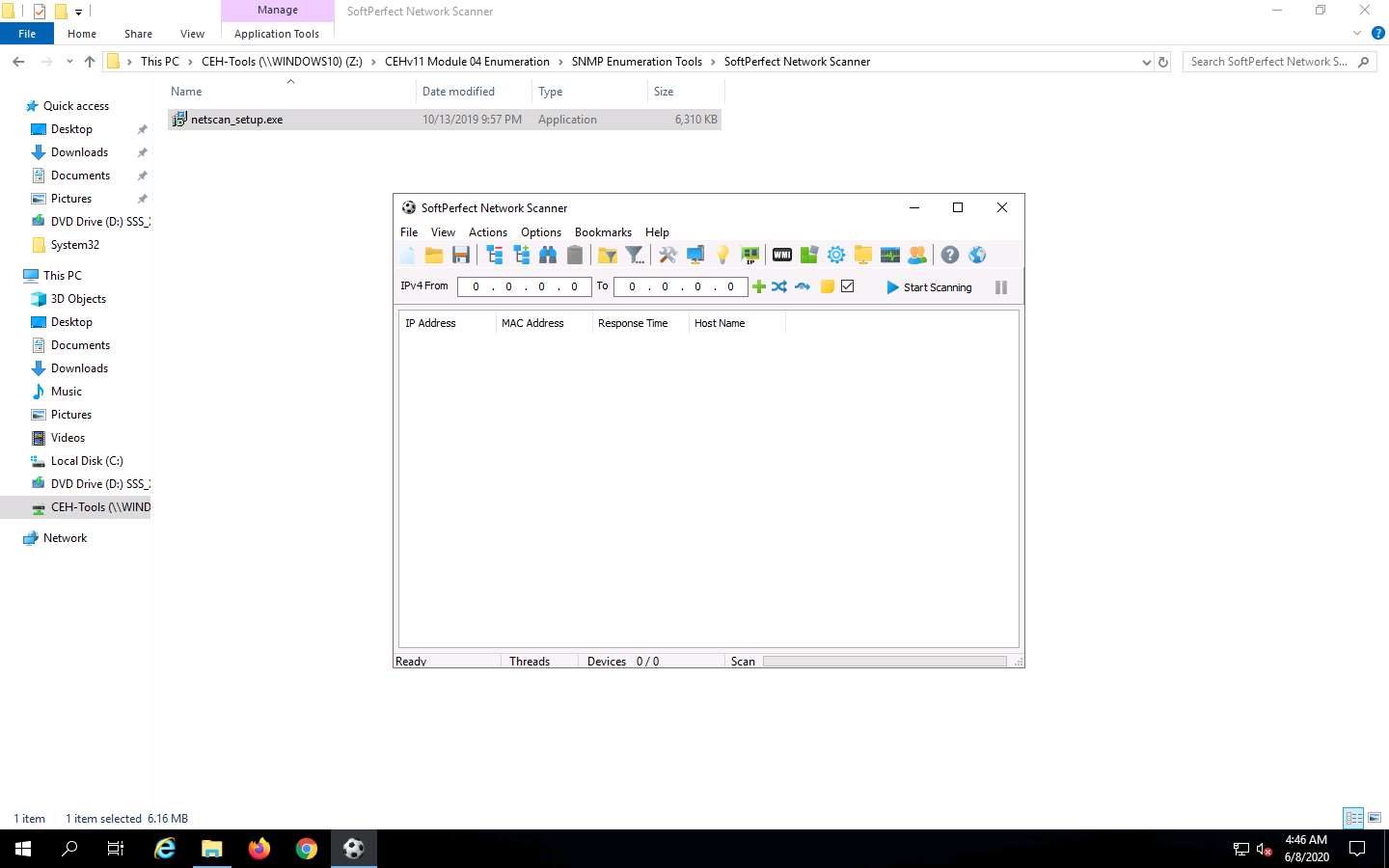The width and height of the screenshot is (1389, 868).
Task: Click the user accounts people icon
Action: tap(917, 256)
